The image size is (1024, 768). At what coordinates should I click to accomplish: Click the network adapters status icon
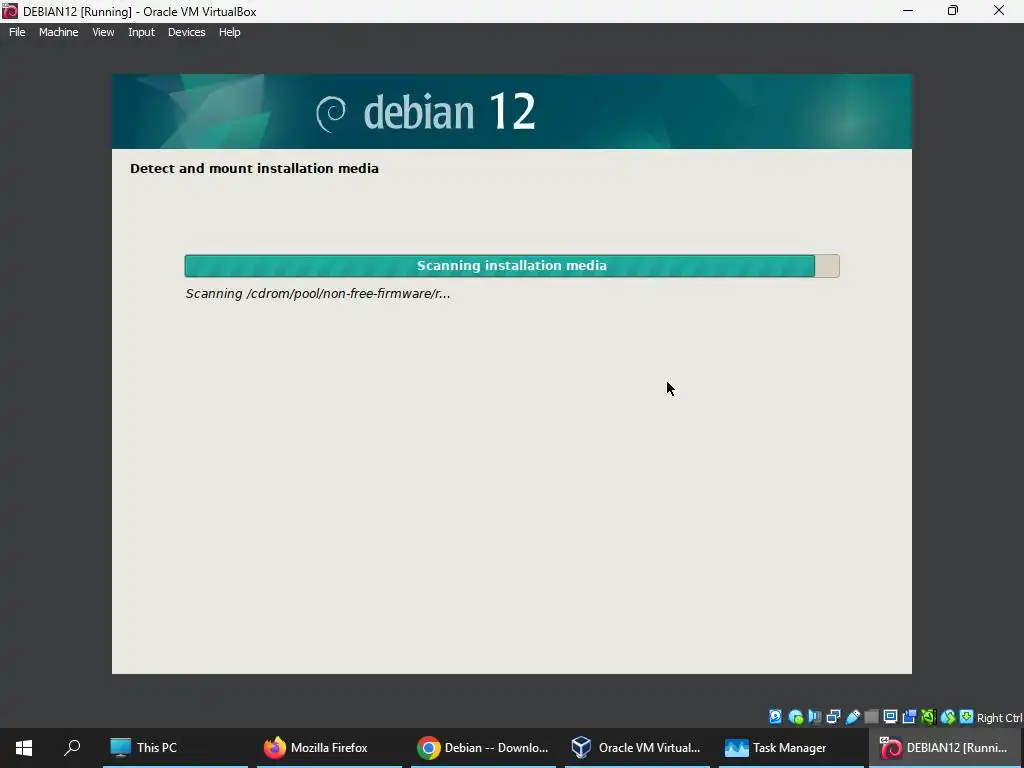(x=833, y=717)
